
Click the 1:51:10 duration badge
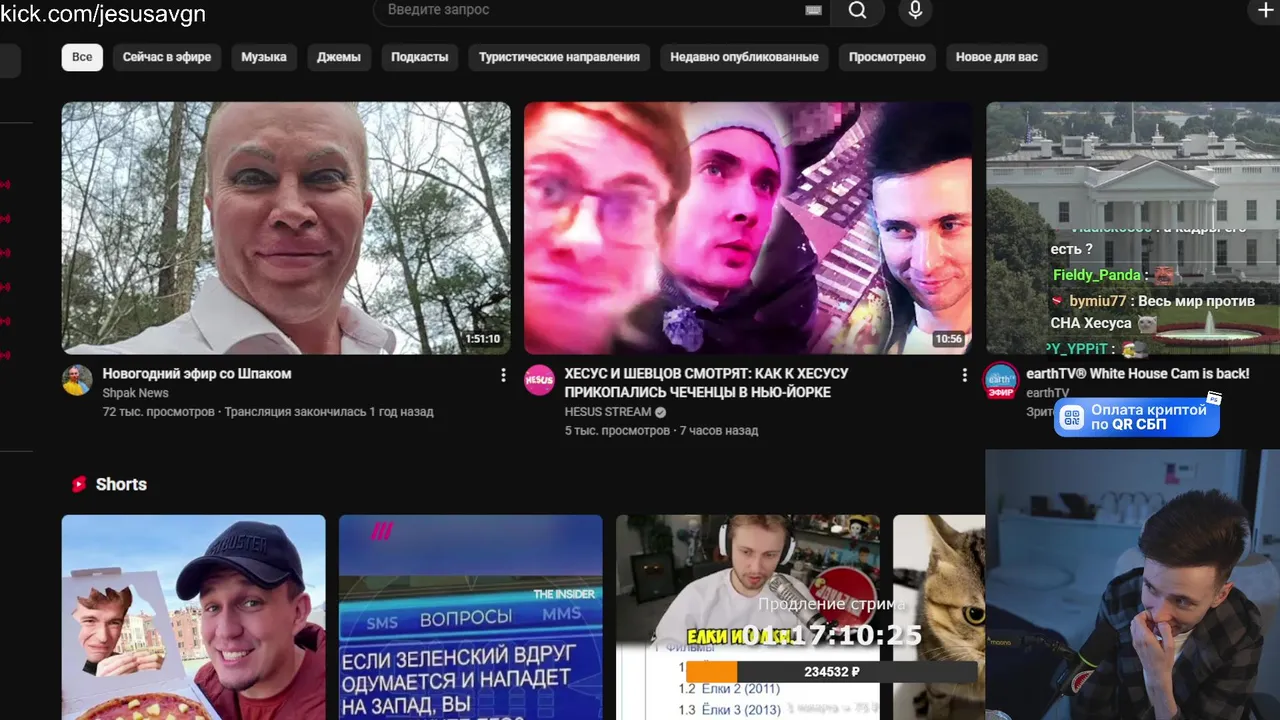(x=482, y=339)
